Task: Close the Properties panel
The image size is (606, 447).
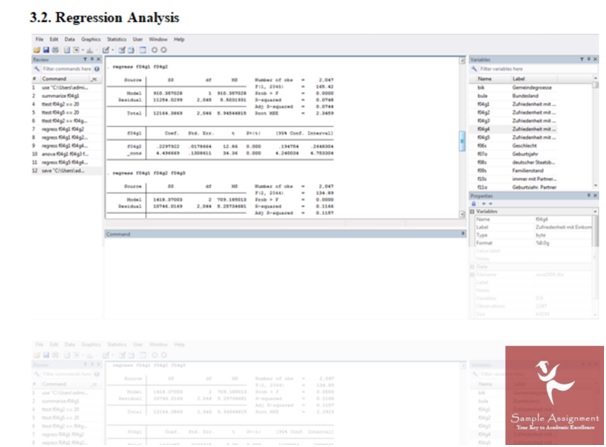Action: [595, 195]
